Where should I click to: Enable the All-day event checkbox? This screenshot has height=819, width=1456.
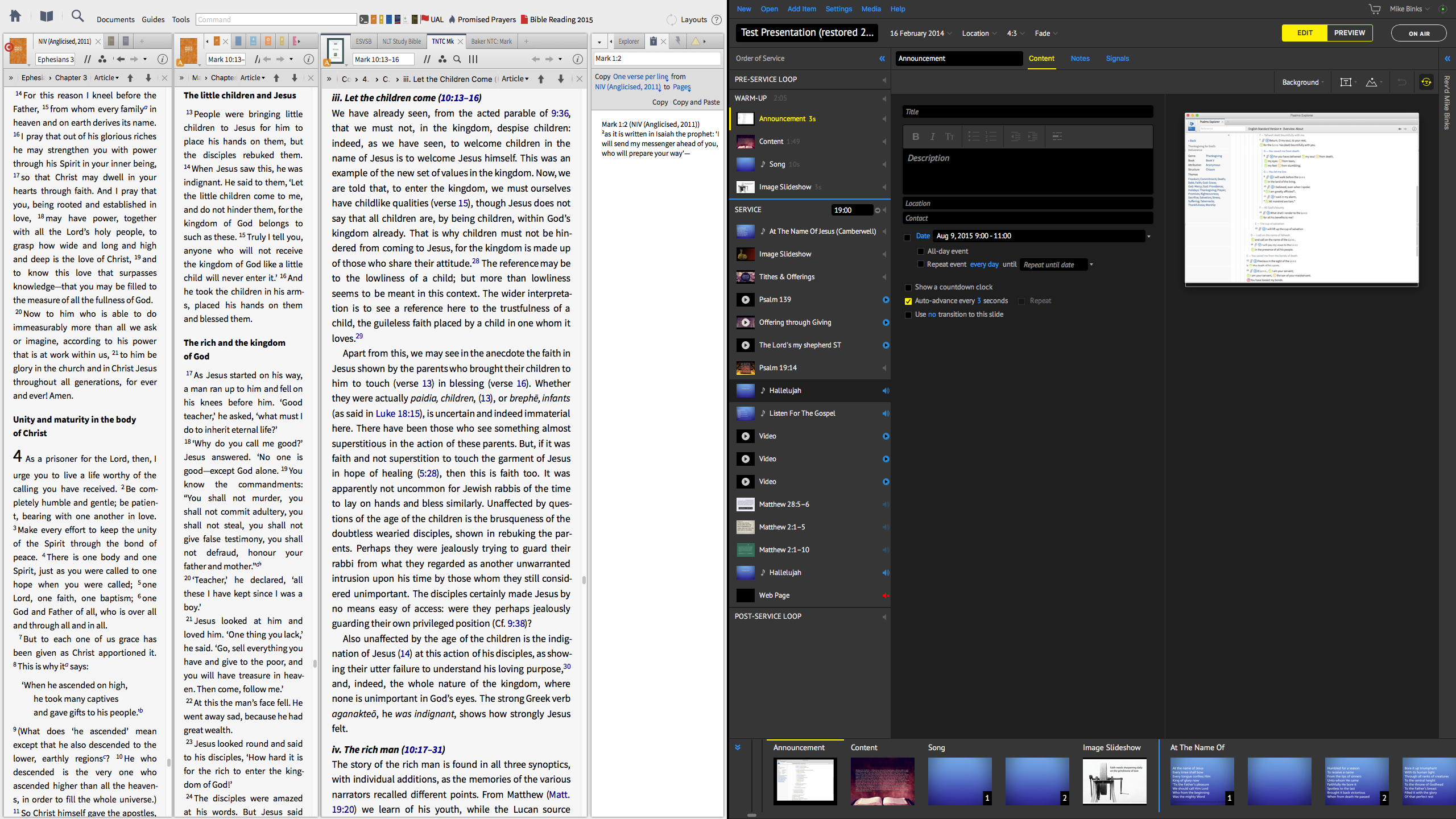[x=921, y=251]
